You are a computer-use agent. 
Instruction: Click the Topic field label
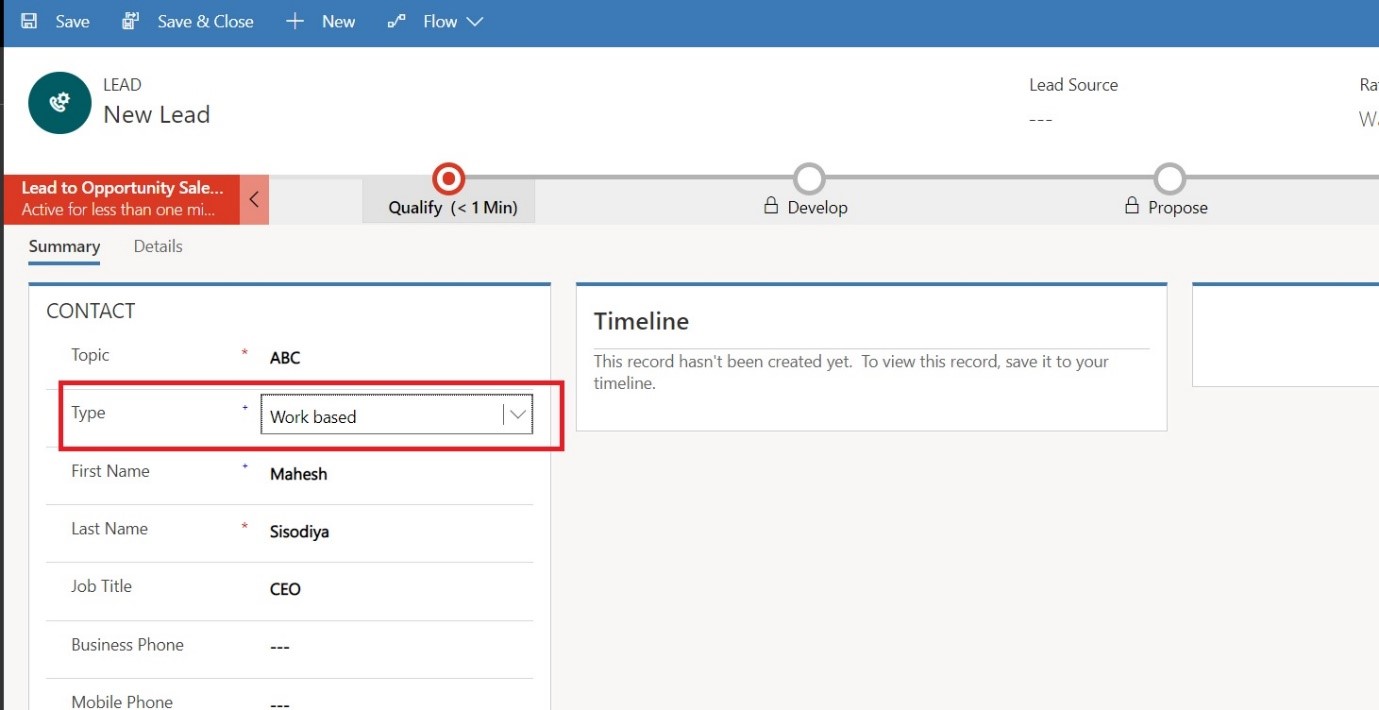(90, 355)
